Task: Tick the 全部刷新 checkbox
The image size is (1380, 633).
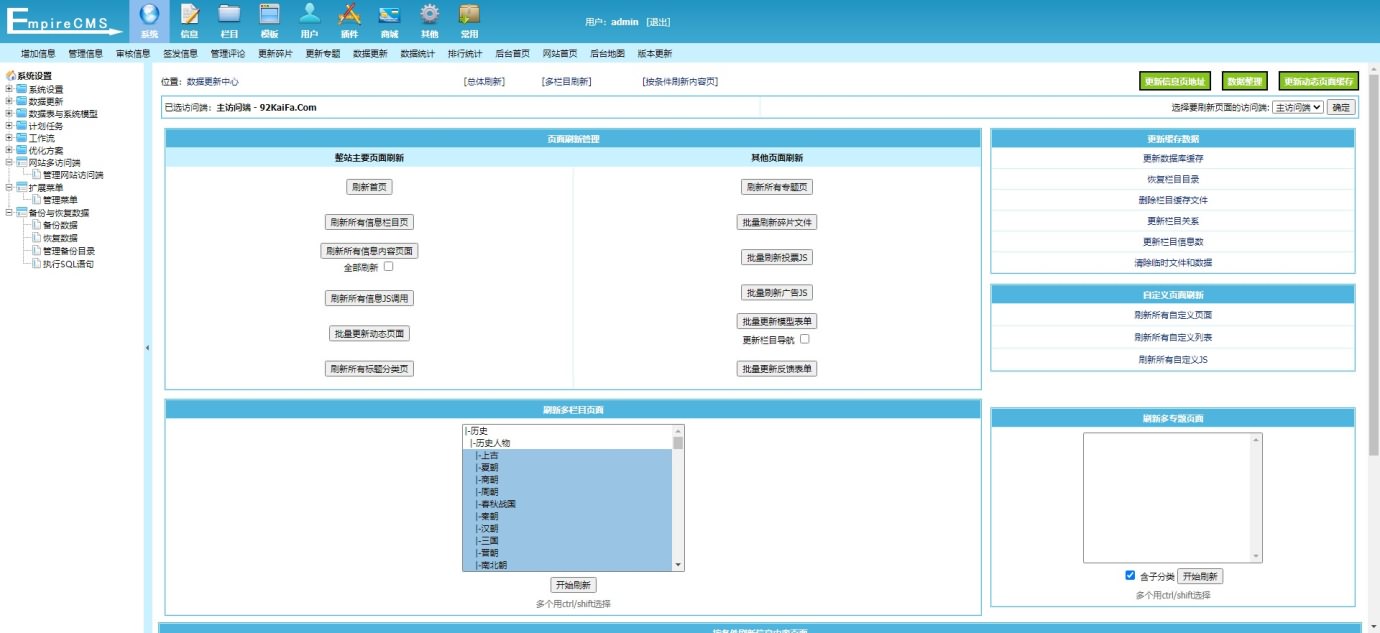Action: click(x=388, y=267)
